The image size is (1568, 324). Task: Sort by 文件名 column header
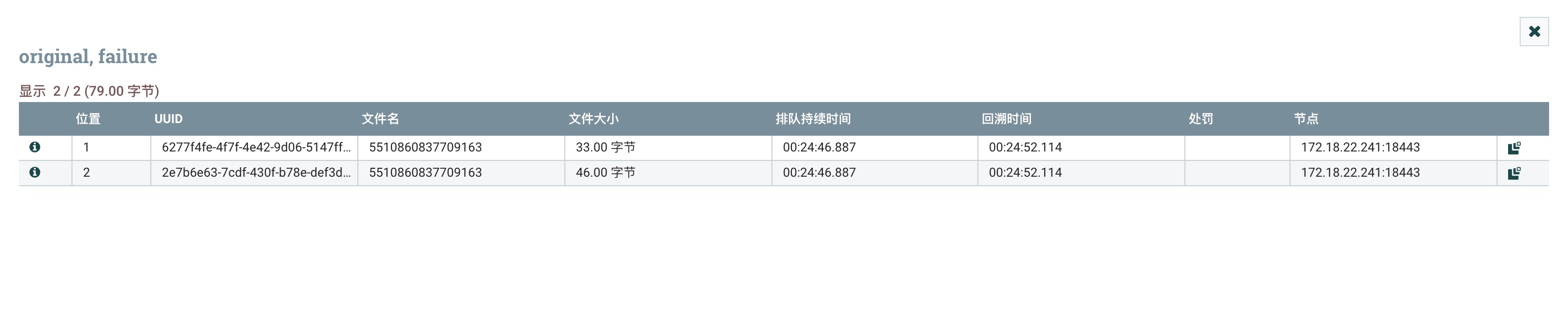tap(380, 119)
